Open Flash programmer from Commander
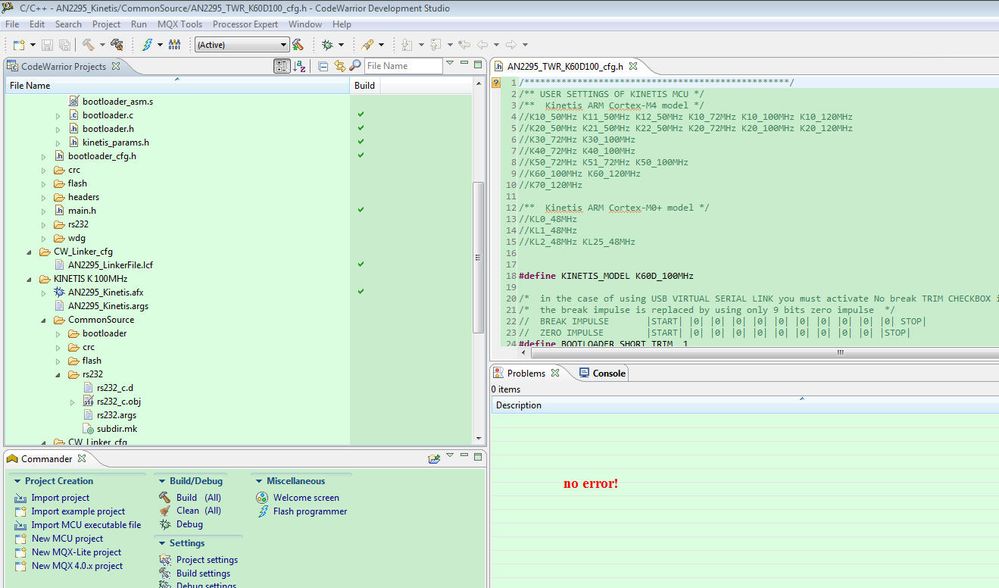Image resolution: width=999 pixels, height=588 pixels. click(x=310, y=511)
